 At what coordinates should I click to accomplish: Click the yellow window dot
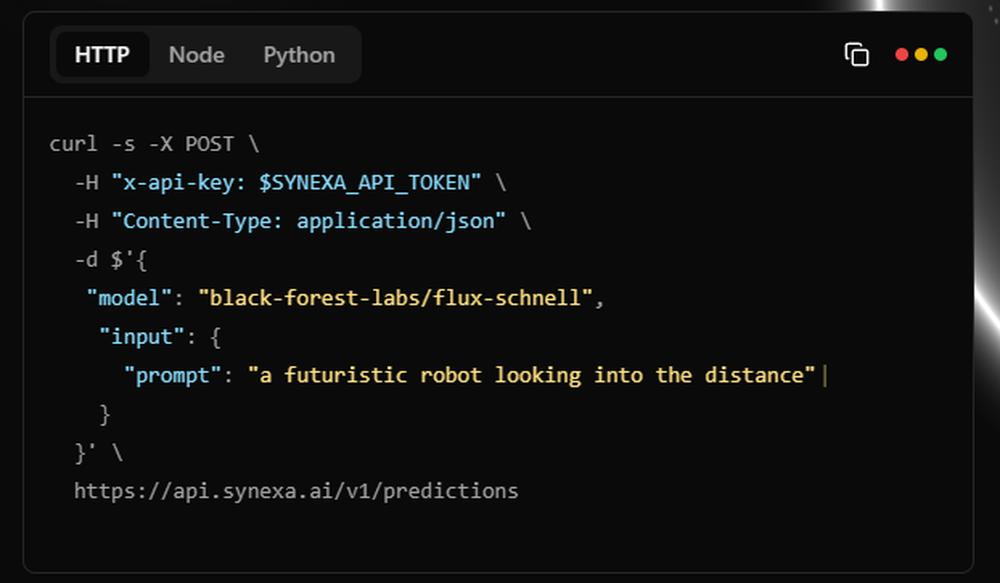[x=921, y=55]
